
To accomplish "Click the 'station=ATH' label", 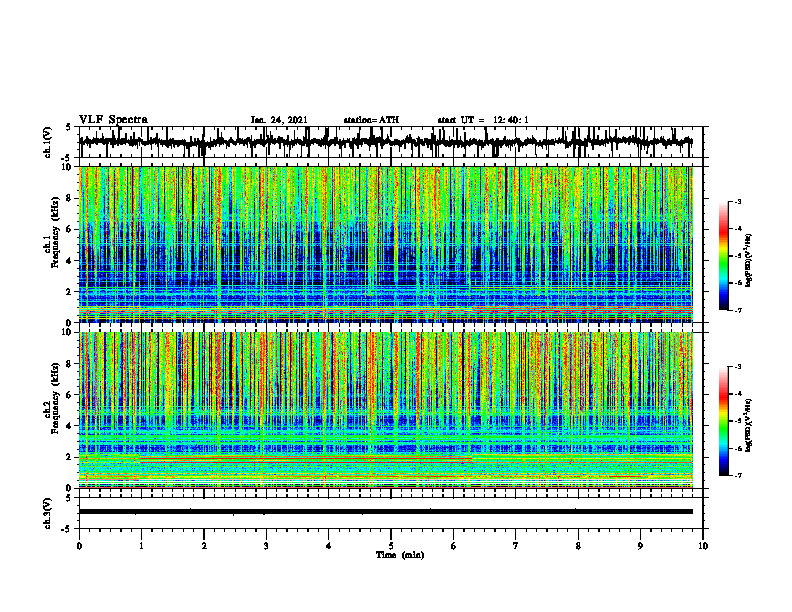I will point(371,120).
